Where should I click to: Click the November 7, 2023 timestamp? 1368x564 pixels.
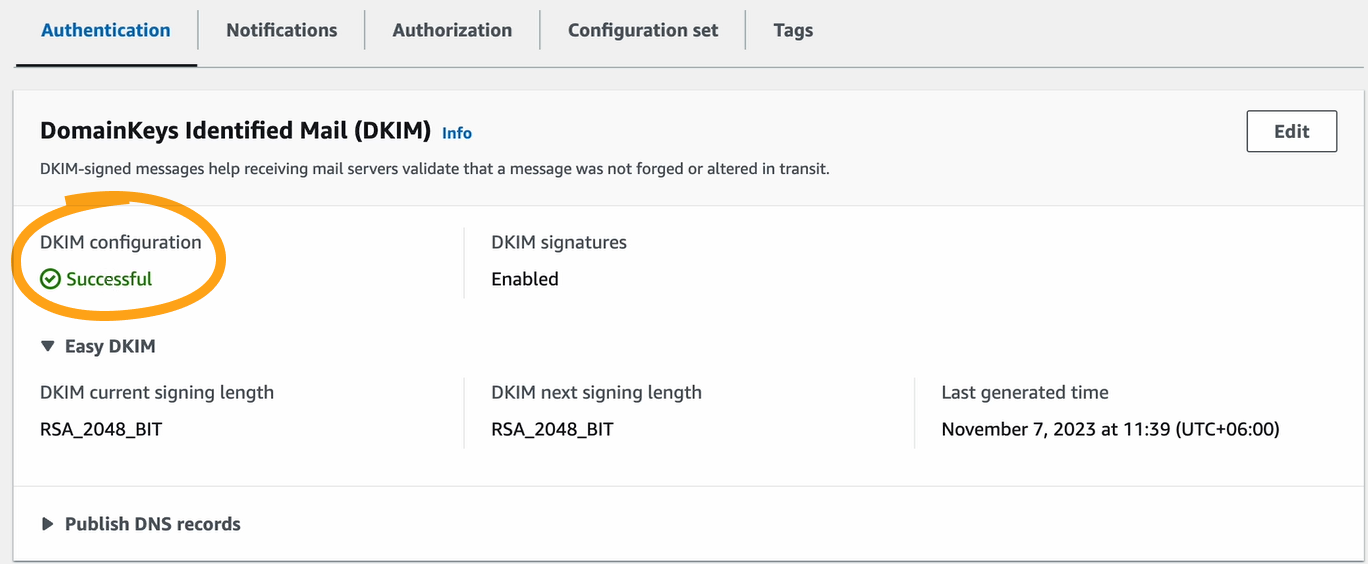tap(1110, 430)
